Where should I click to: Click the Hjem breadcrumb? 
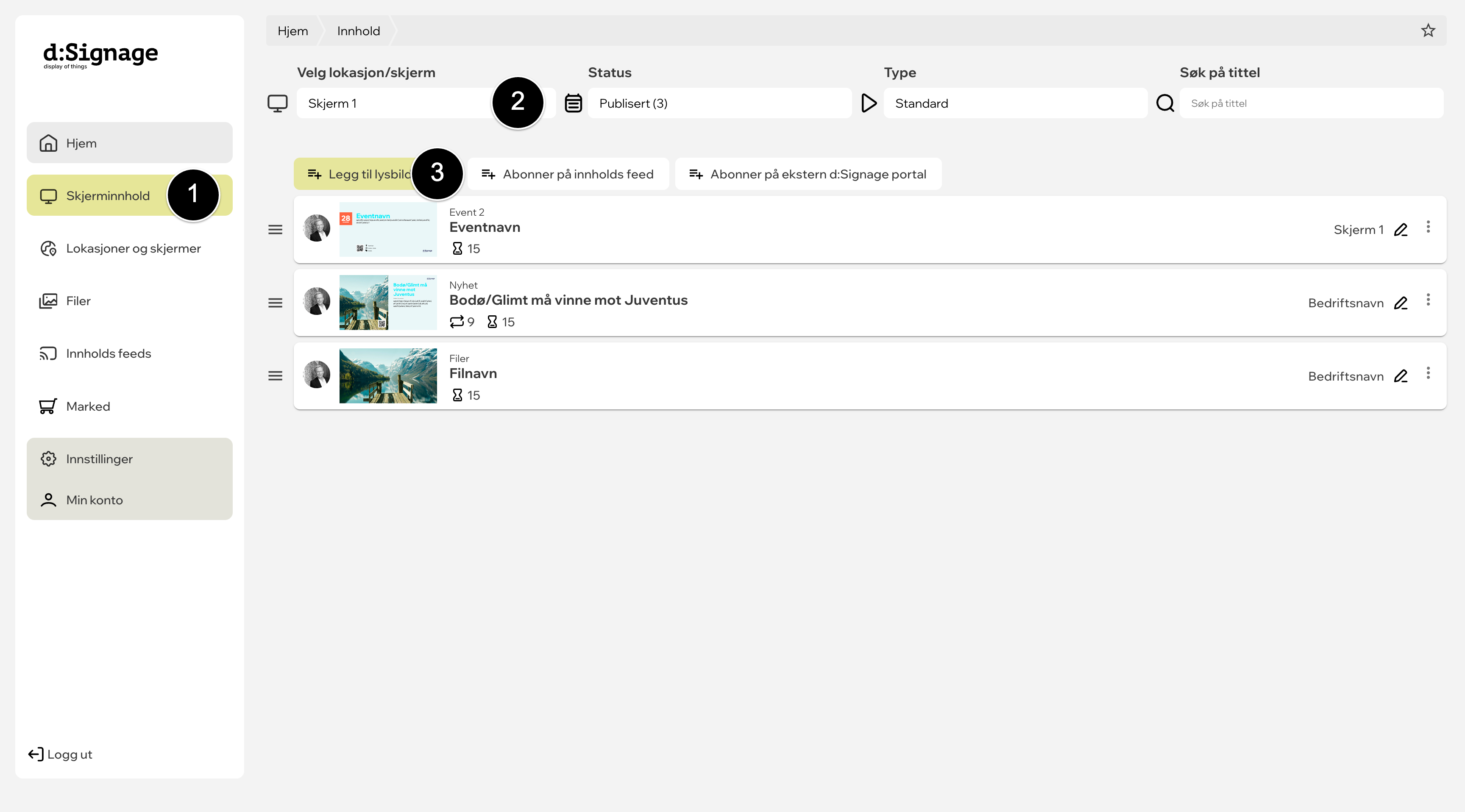(x=293, y=31)
